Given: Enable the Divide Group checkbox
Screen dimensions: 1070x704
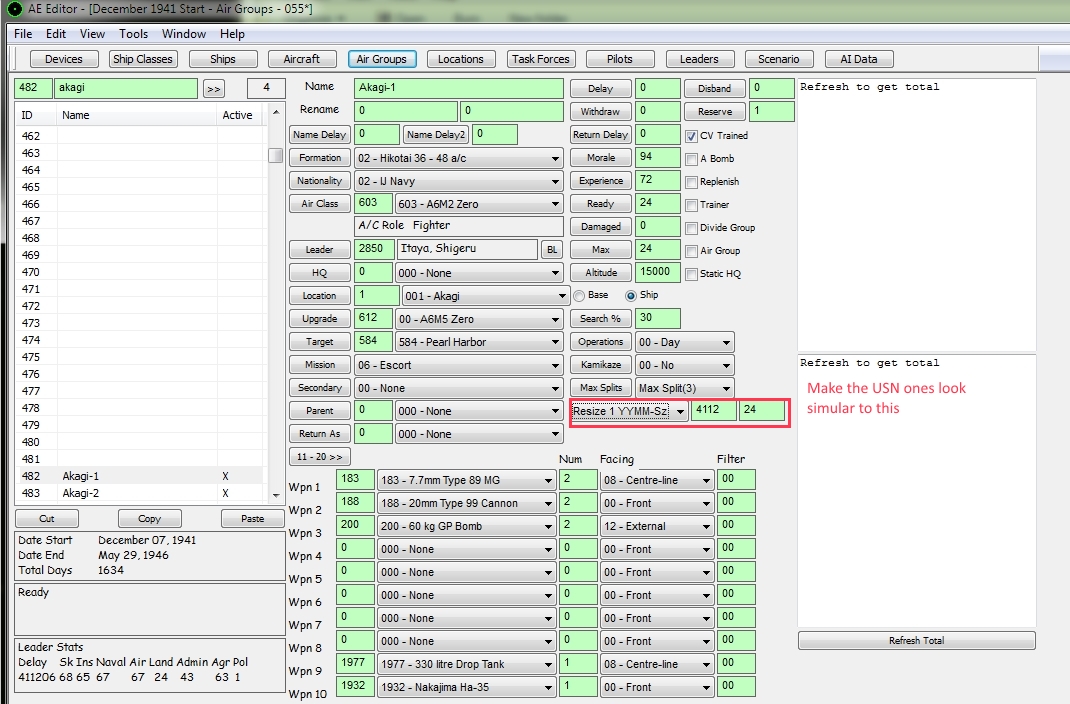Looking at the screenshot, I should (x=691, y=228).
